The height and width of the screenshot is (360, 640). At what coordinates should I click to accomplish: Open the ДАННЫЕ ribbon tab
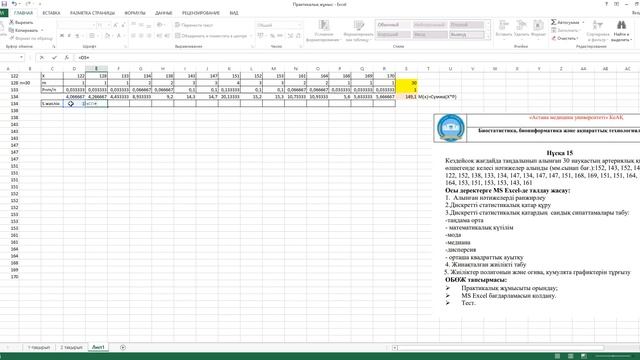point(164,13)
